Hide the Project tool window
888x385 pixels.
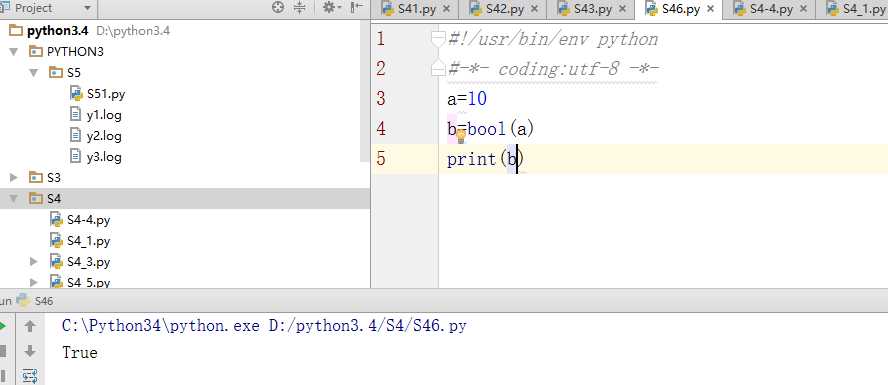[x=357, y=8]
